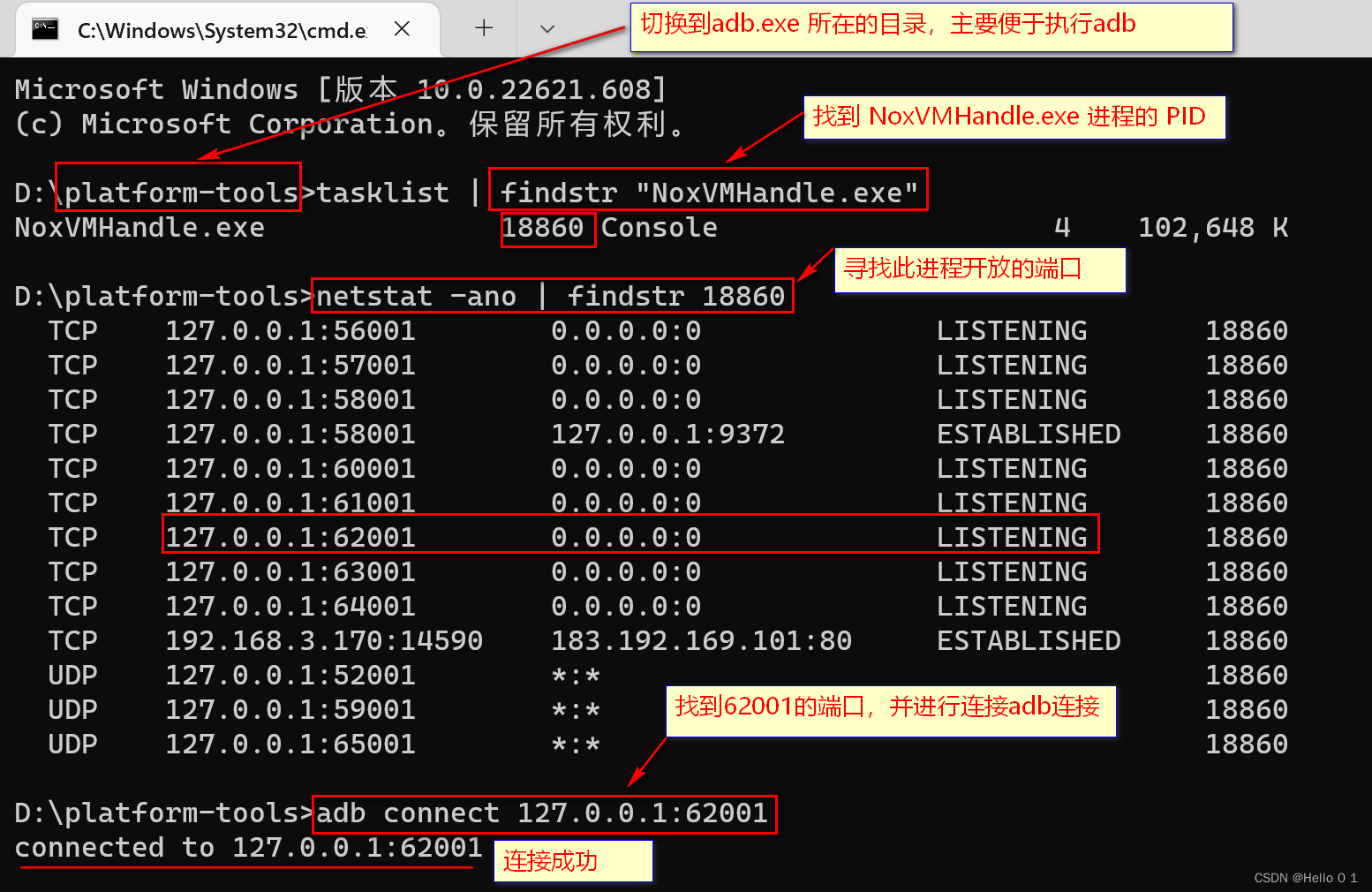This screenshot has width=1372, height=892.
Task: Select the UDP entry on port 65001
Action: (291, 744)
